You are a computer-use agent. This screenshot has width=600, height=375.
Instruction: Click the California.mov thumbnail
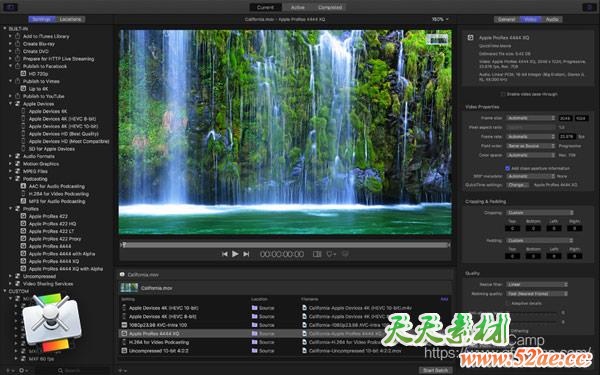pyautogui.click(x=129, y=288)
